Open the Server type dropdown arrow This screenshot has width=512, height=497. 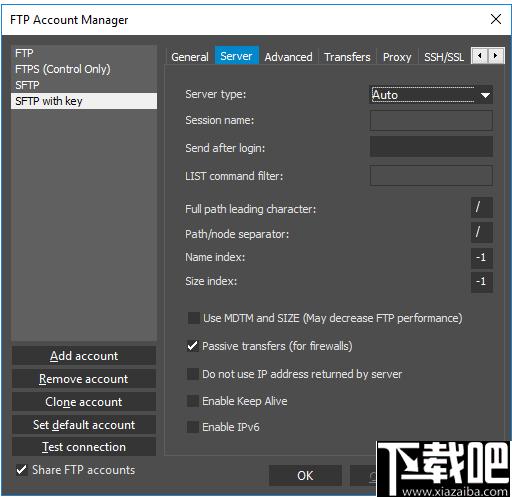click(485, 95)
